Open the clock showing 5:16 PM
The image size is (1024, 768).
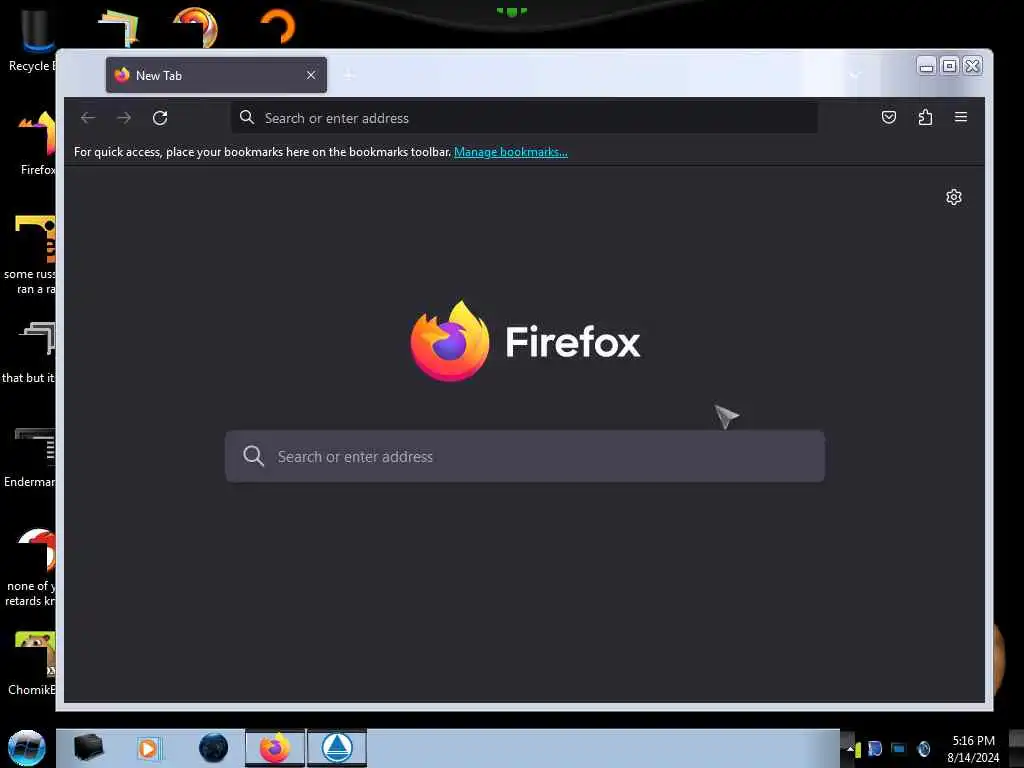973,748
